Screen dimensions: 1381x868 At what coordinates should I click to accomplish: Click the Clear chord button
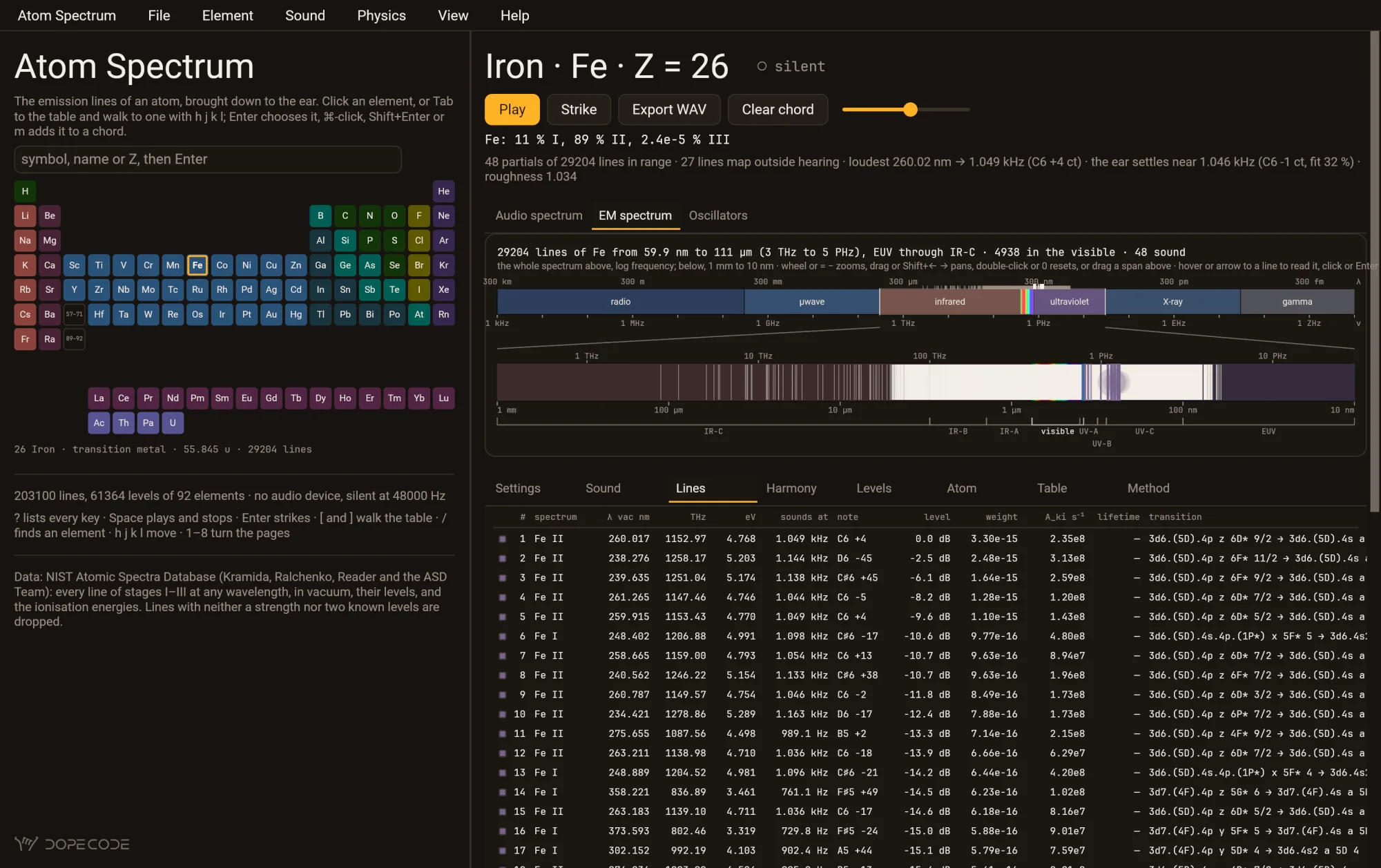pos(778,109)
